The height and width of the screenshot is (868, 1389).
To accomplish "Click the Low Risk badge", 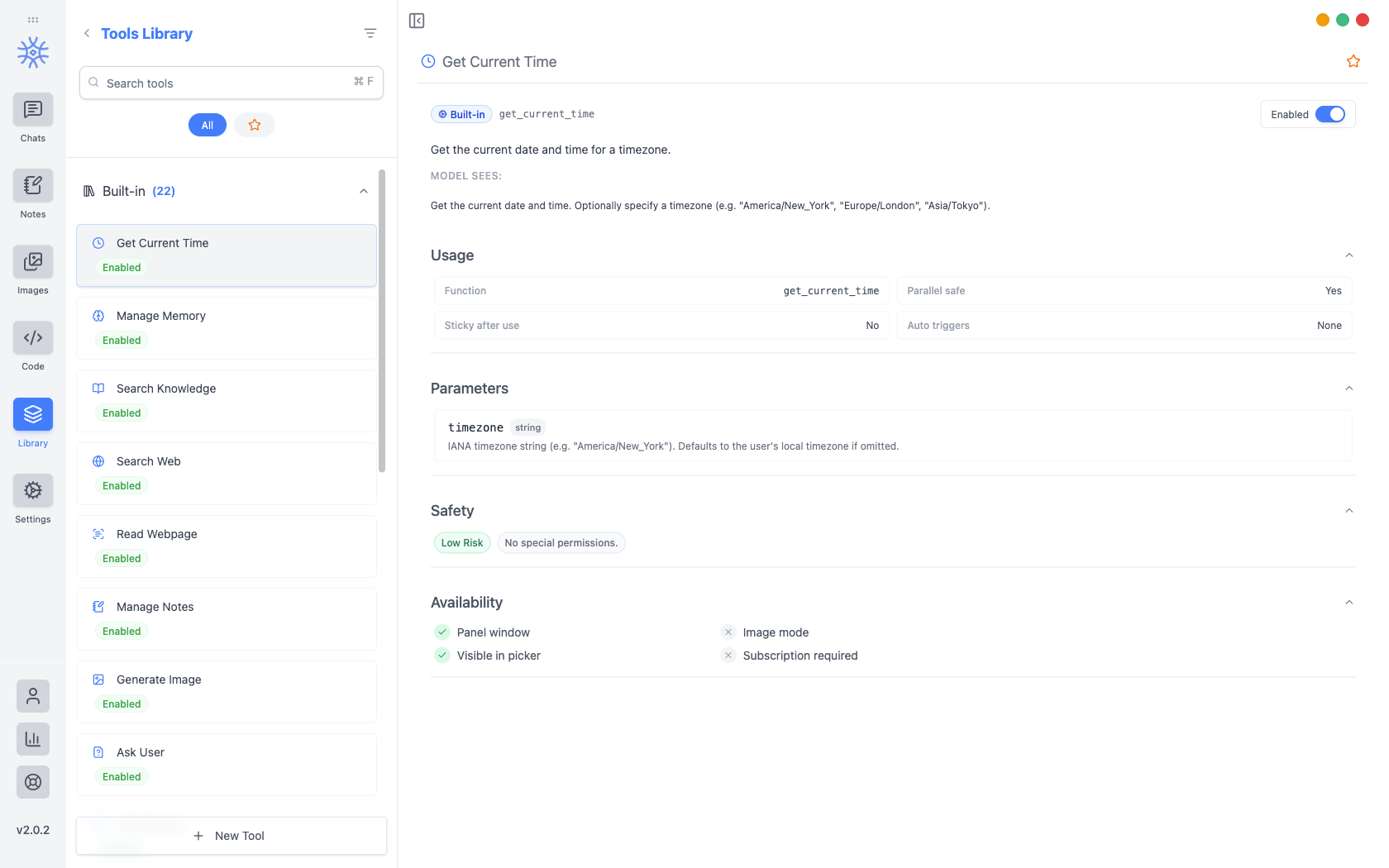I will click(x=462, y=542).
